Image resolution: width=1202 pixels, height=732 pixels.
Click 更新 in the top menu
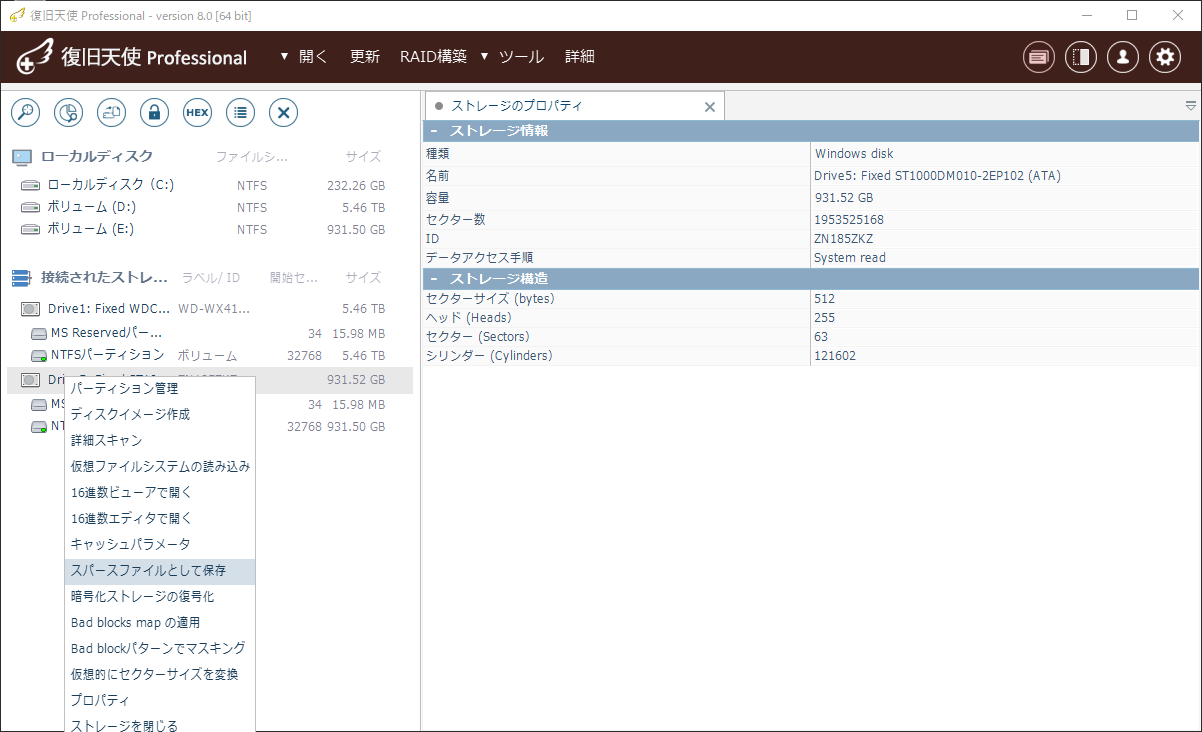pos(365,57)
